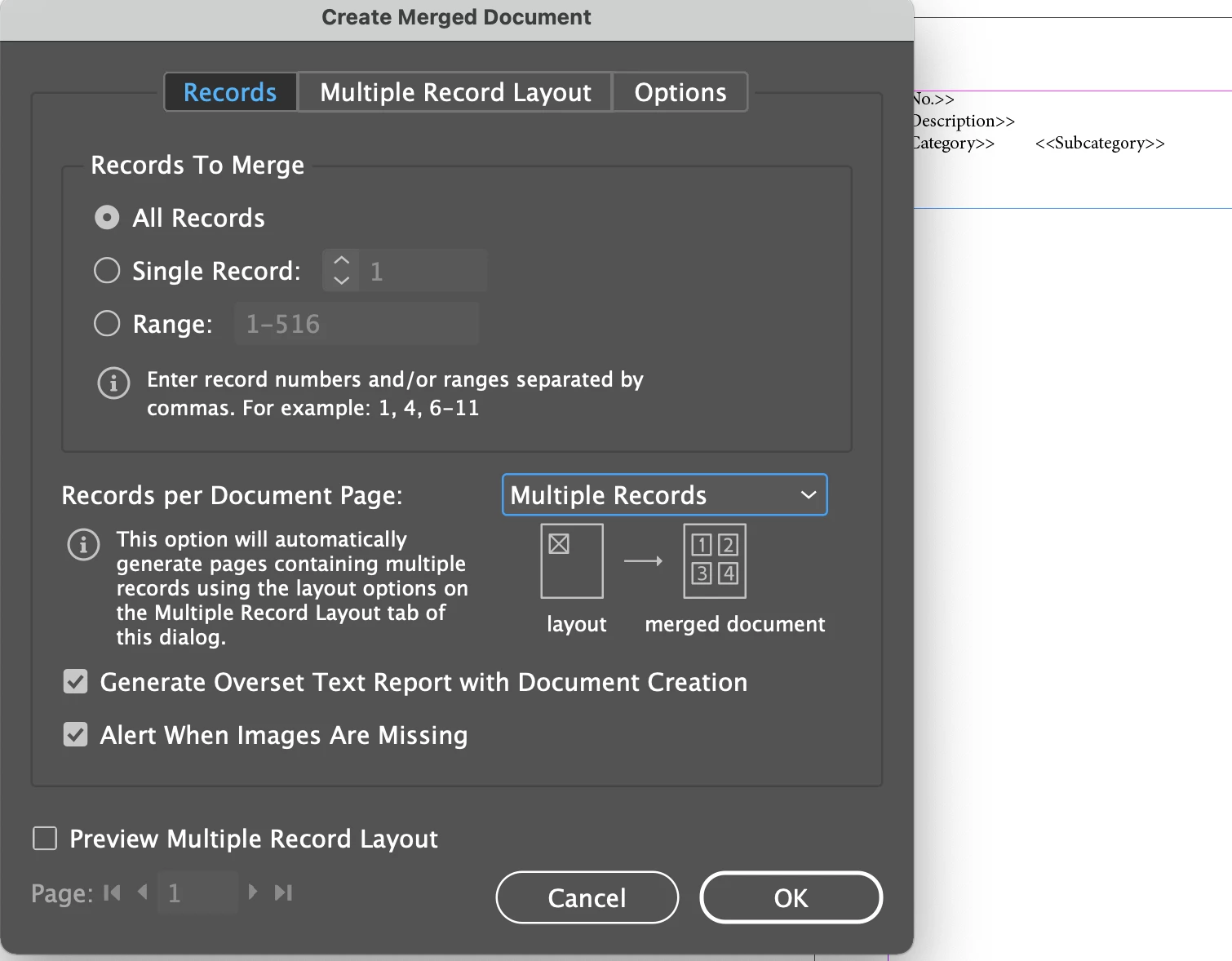
Task: Click the Range input field showing 1-516
Action: 356,323
